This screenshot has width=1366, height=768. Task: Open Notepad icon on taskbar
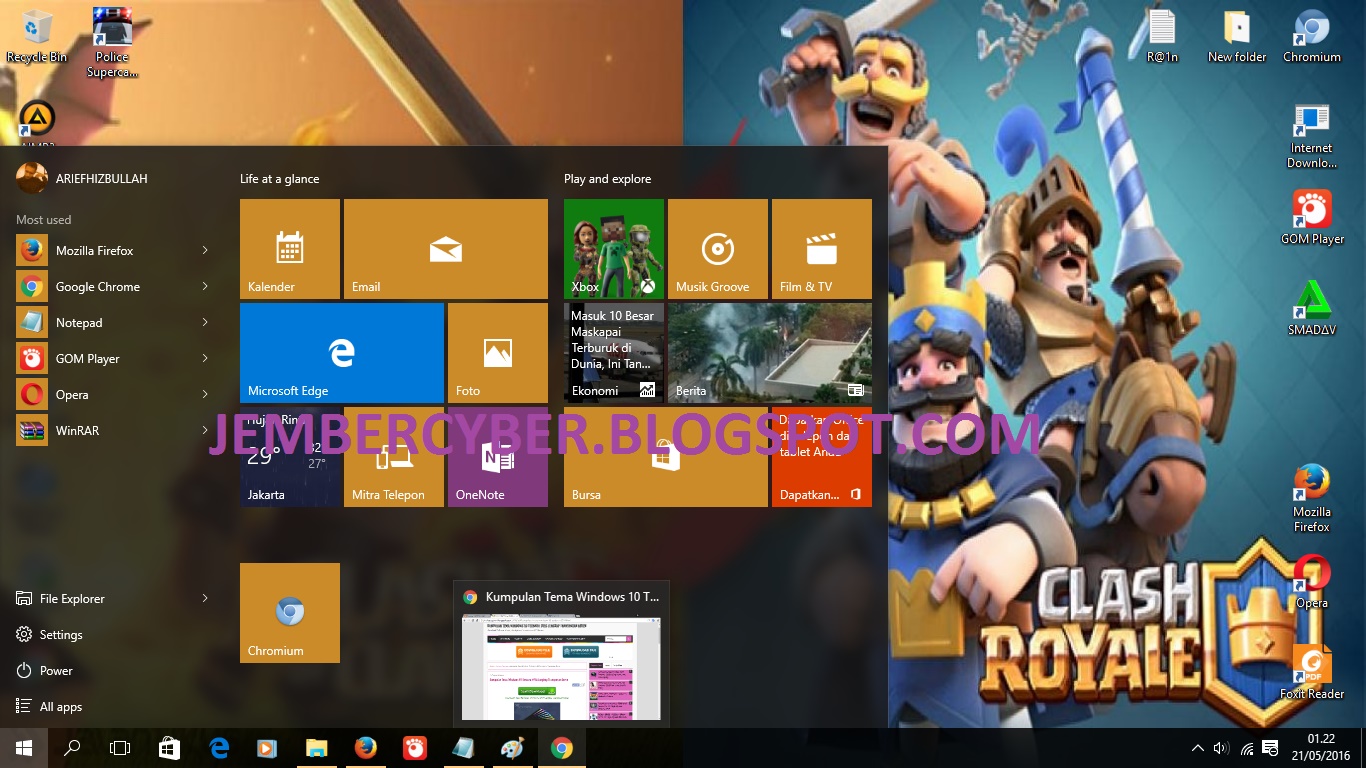463,748
